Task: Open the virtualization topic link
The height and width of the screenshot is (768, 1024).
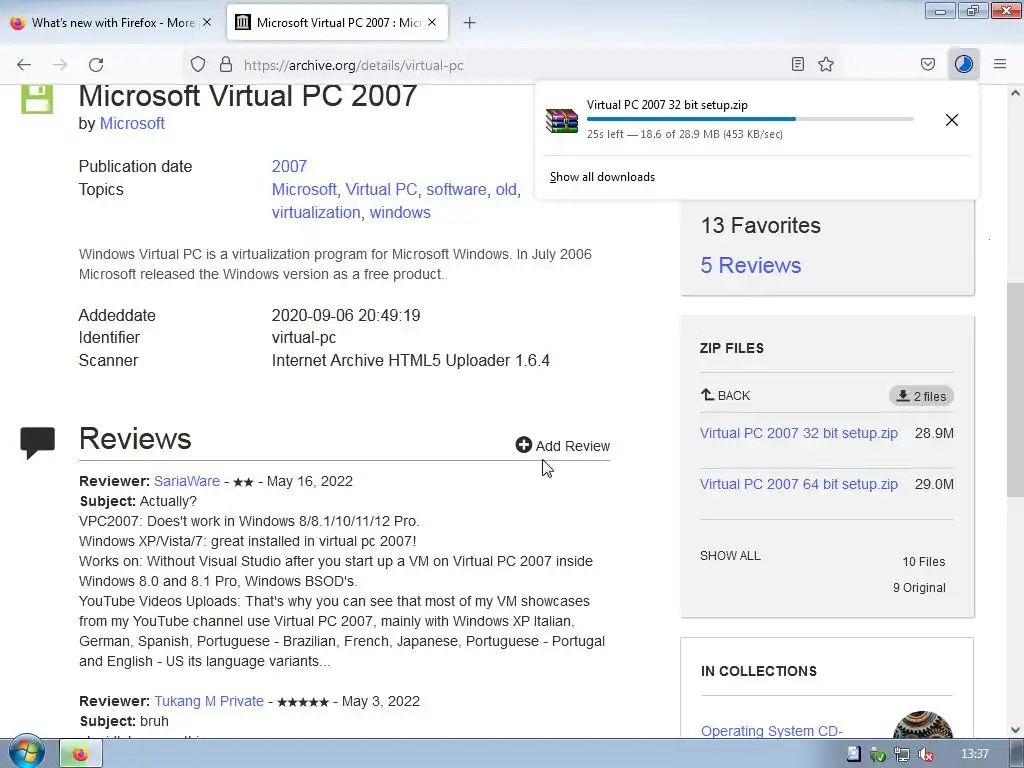Action: tap(316, 212)
